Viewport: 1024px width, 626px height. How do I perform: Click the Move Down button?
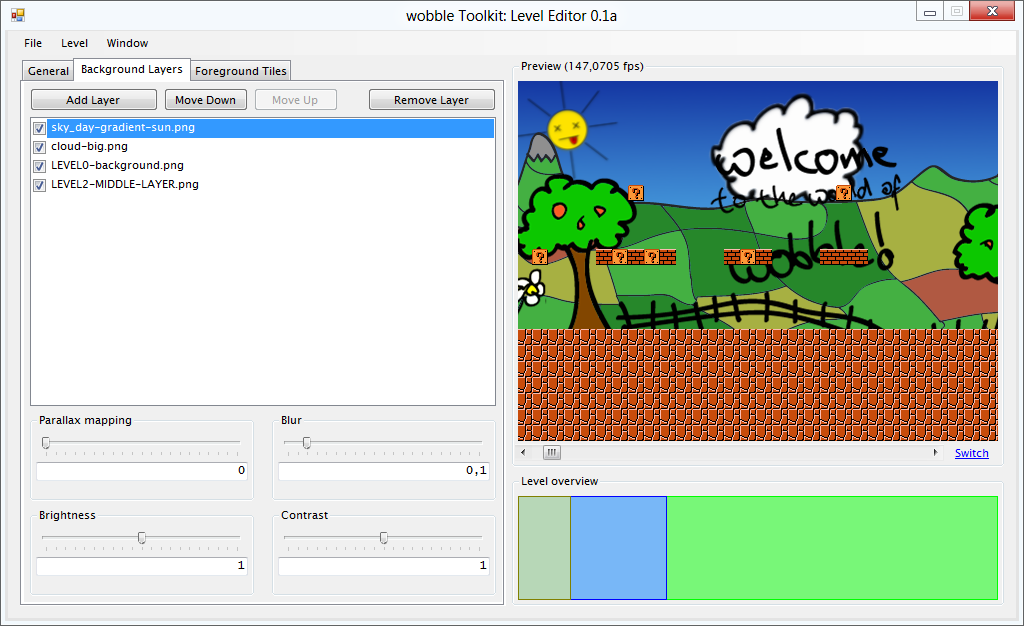206,100
